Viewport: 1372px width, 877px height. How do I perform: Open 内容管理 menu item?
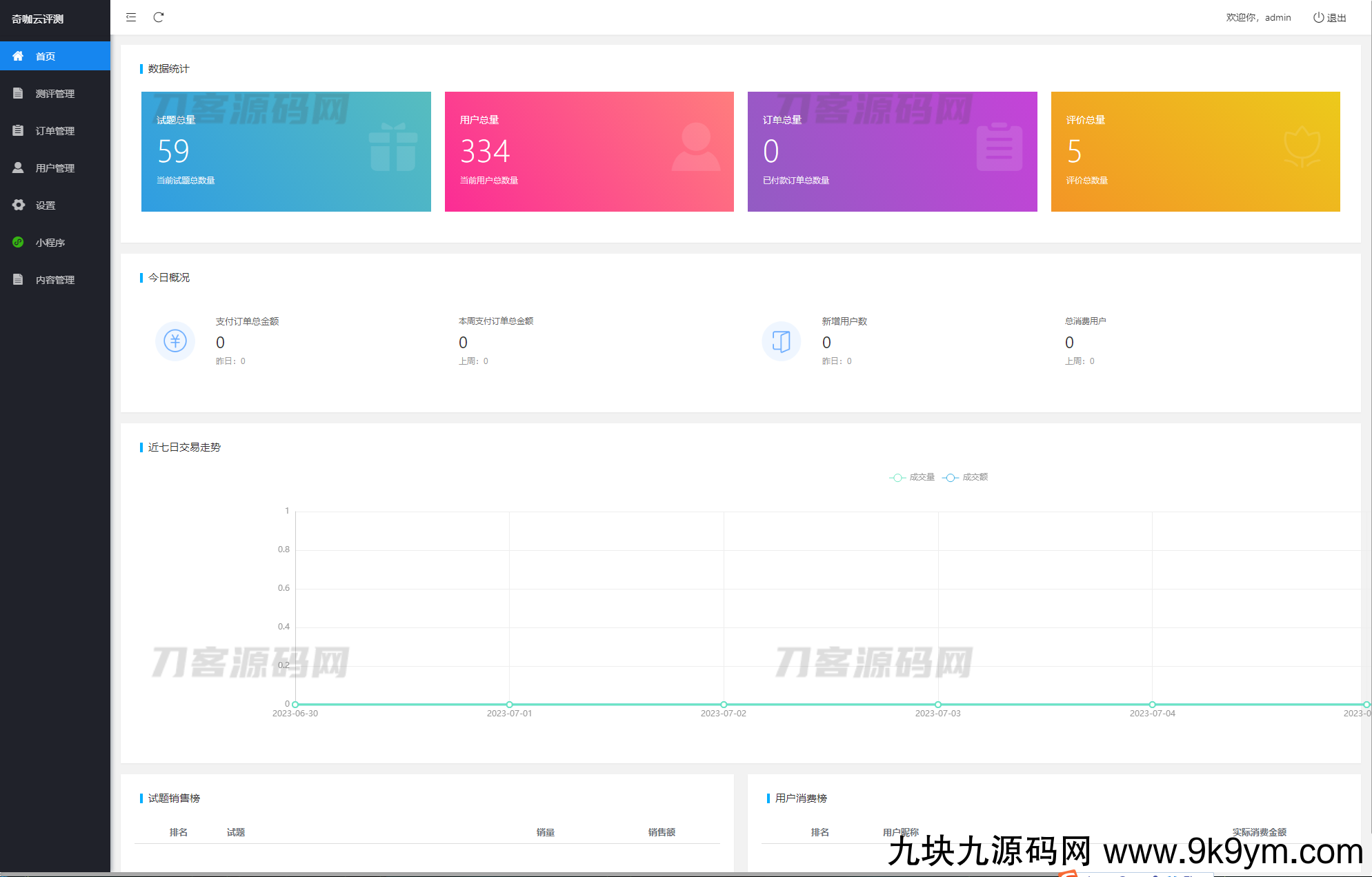point(55,280)
